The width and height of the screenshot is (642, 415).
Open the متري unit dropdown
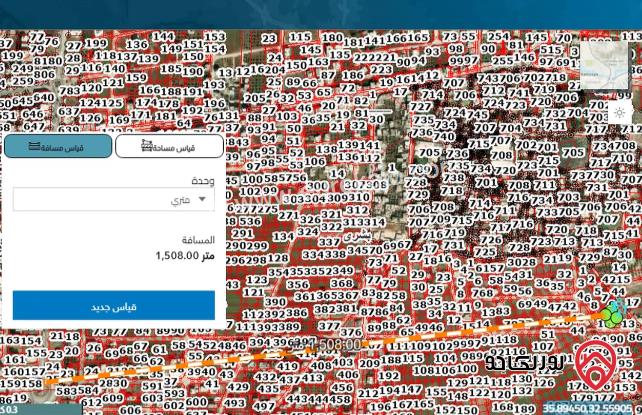(x=113, y=199)
